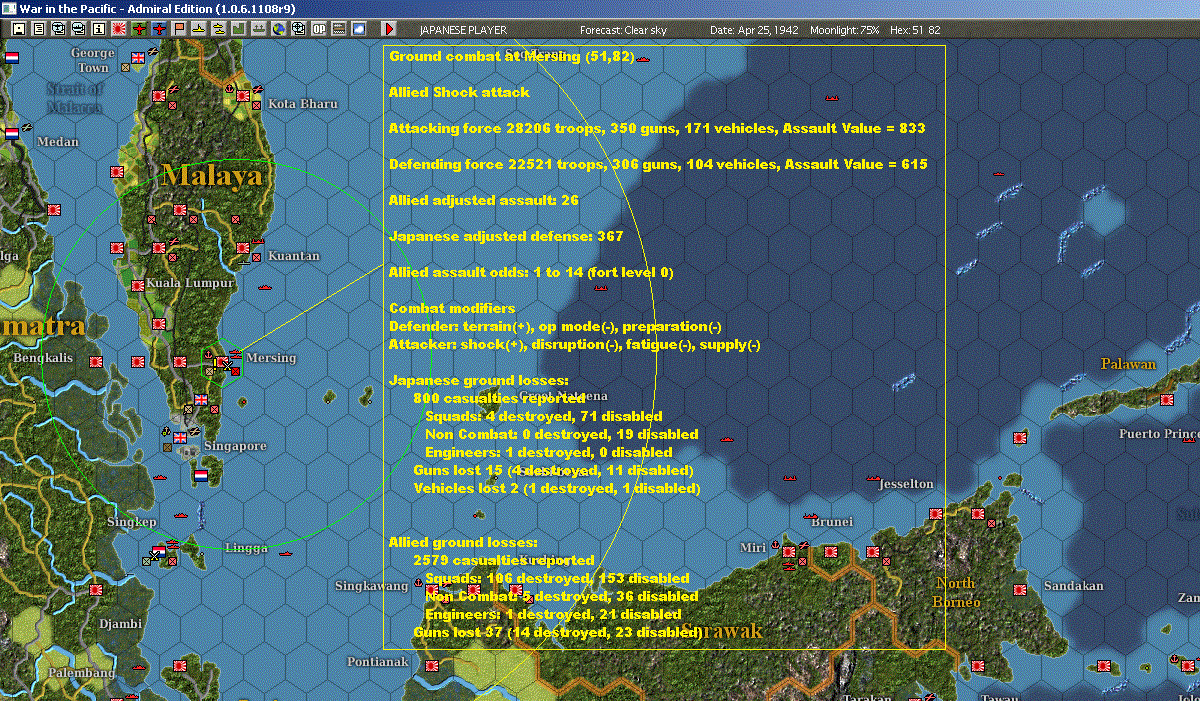Click the 'Attacking force 28206 troops' line
Screen dimensions: 1200x701
point(657,128)
